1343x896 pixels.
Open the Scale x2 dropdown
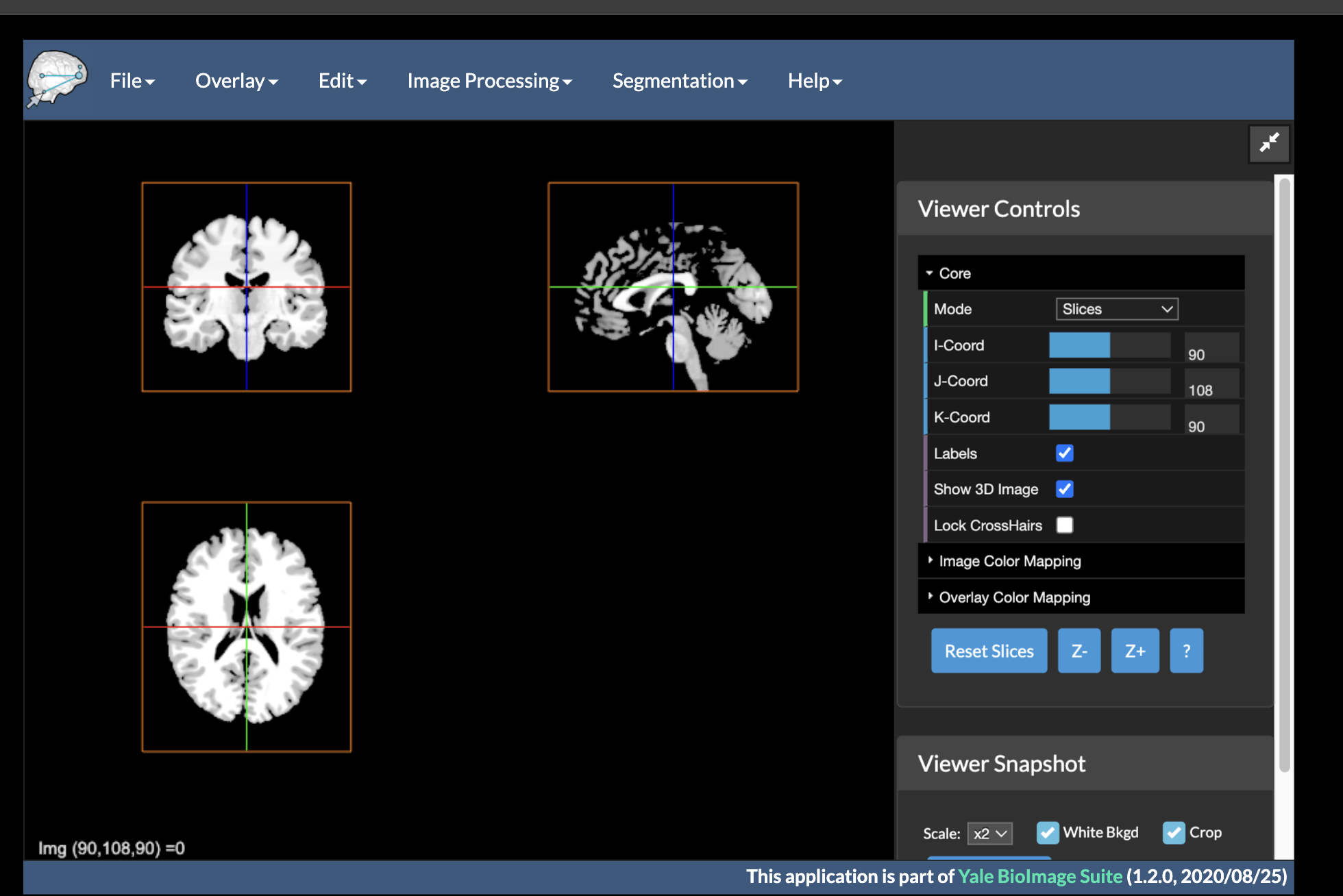coord(989,834)
